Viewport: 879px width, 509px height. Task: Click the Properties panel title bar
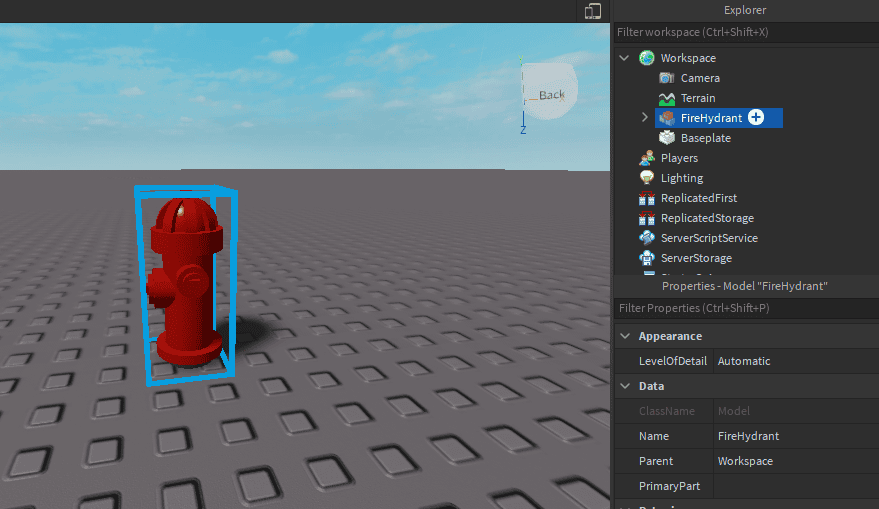746,286
